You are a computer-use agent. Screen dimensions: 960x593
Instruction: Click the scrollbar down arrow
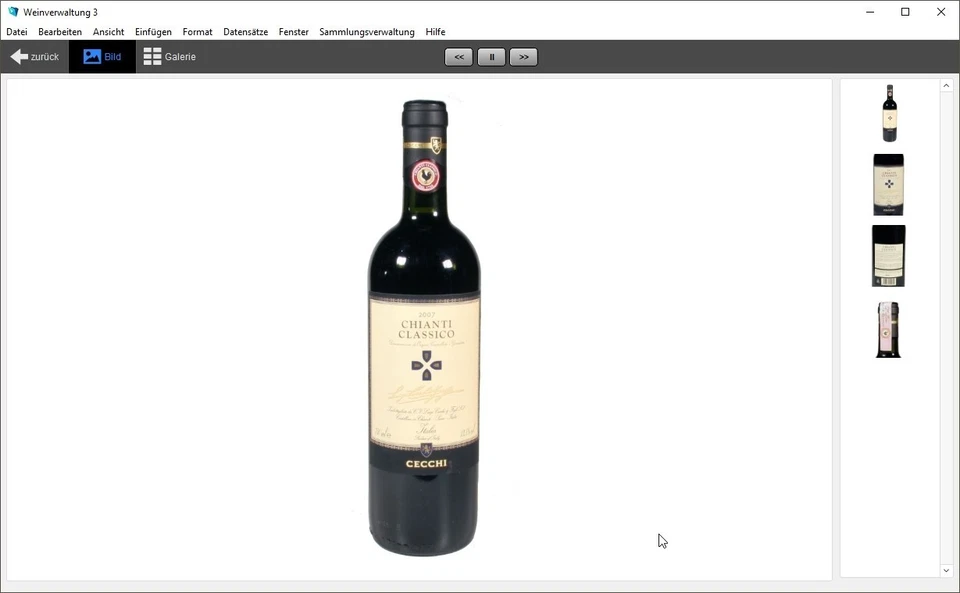[946, 572]
